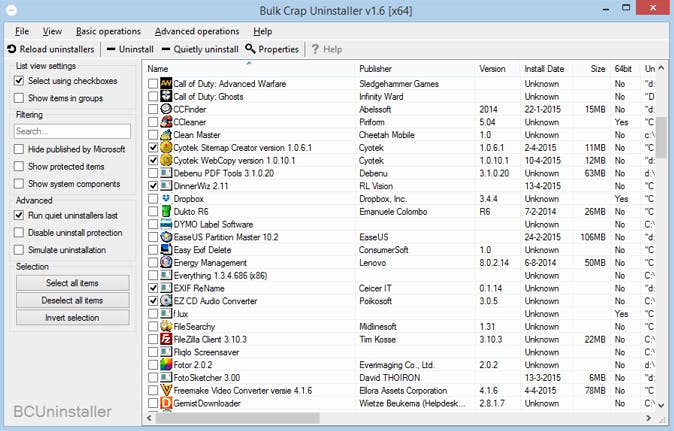Open the Help menu in menu bar

coord(262,31)
